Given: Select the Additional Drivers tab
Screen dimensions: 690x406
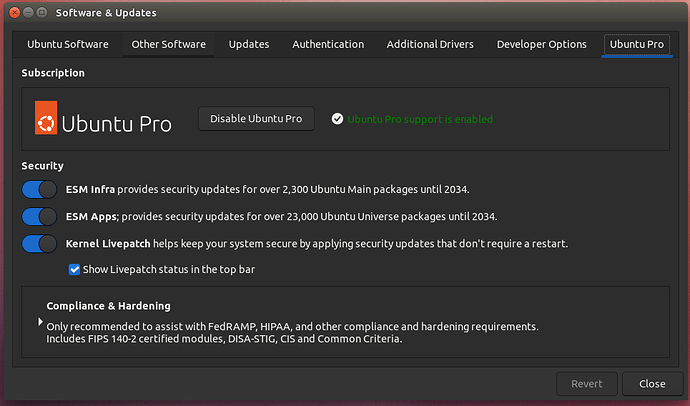Looking at the screenshot, I should tap(430, 45).
